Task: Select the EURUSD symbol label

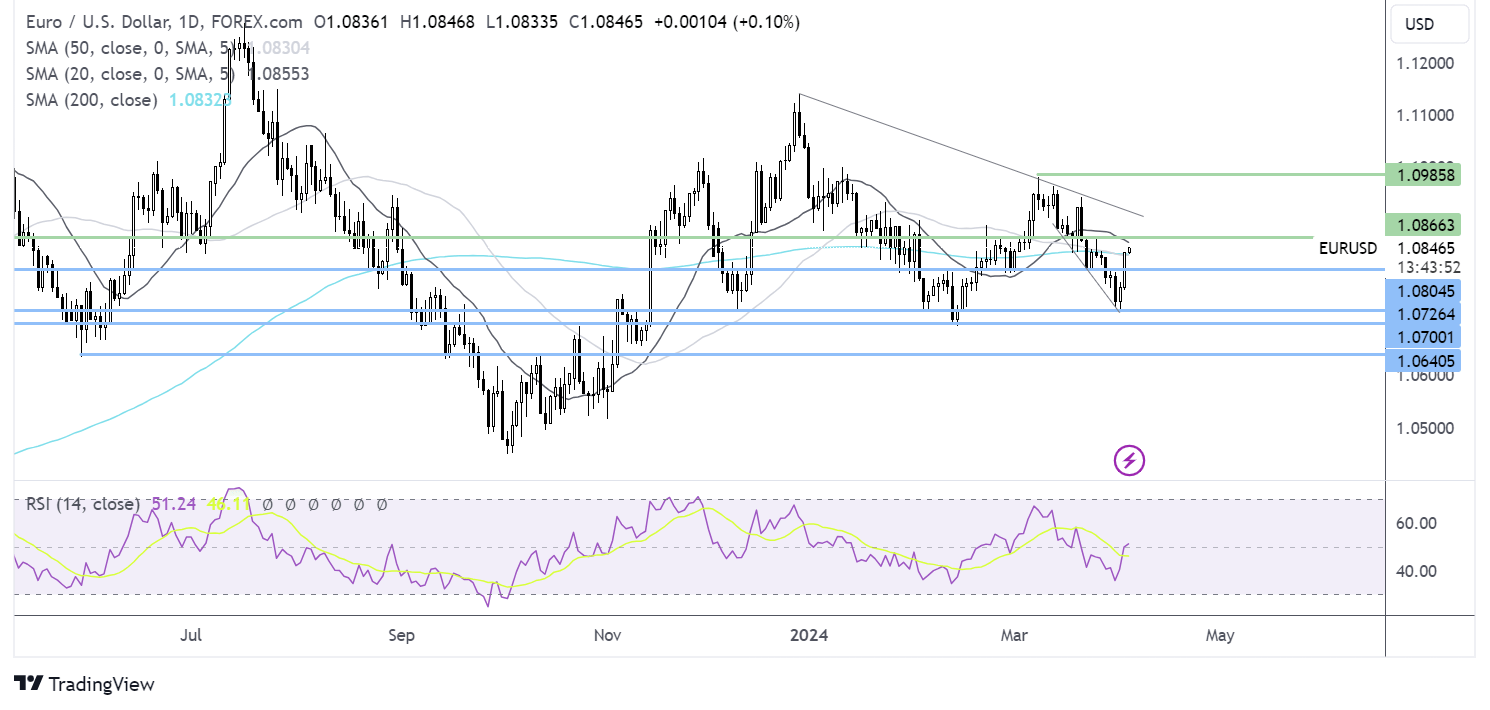Action: pos(1348,248)
